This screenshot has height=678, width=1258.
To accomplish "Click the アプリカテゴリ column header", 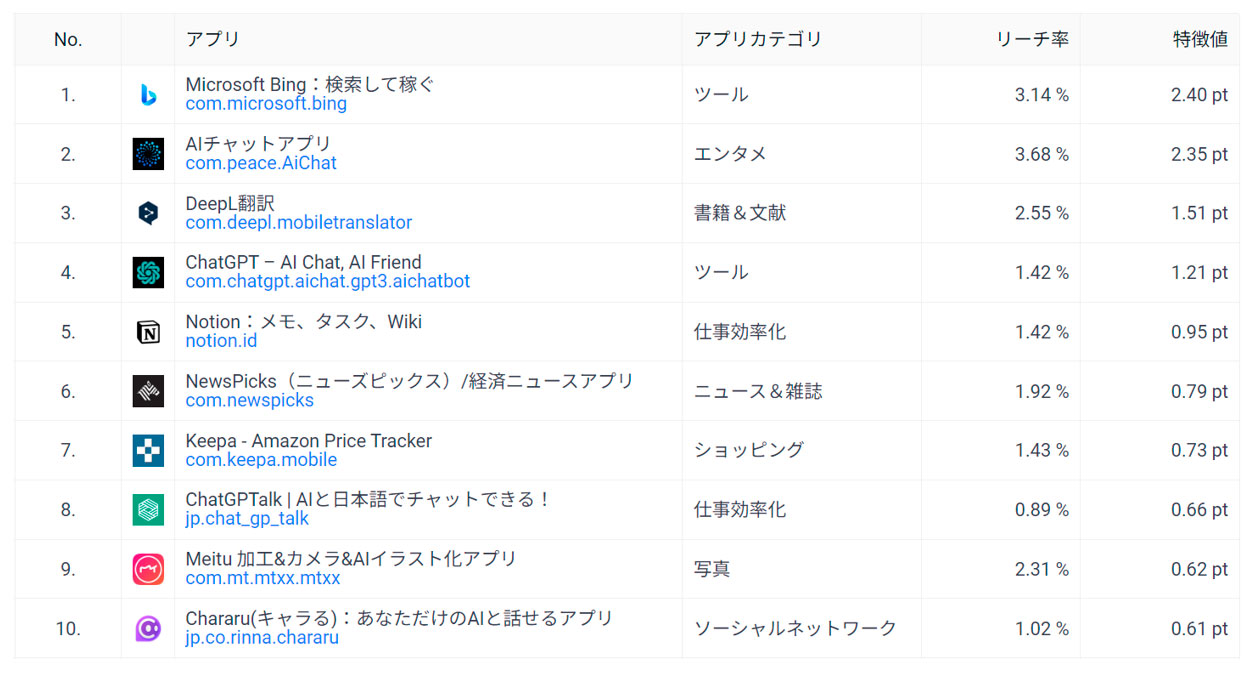I will point(757,40).
